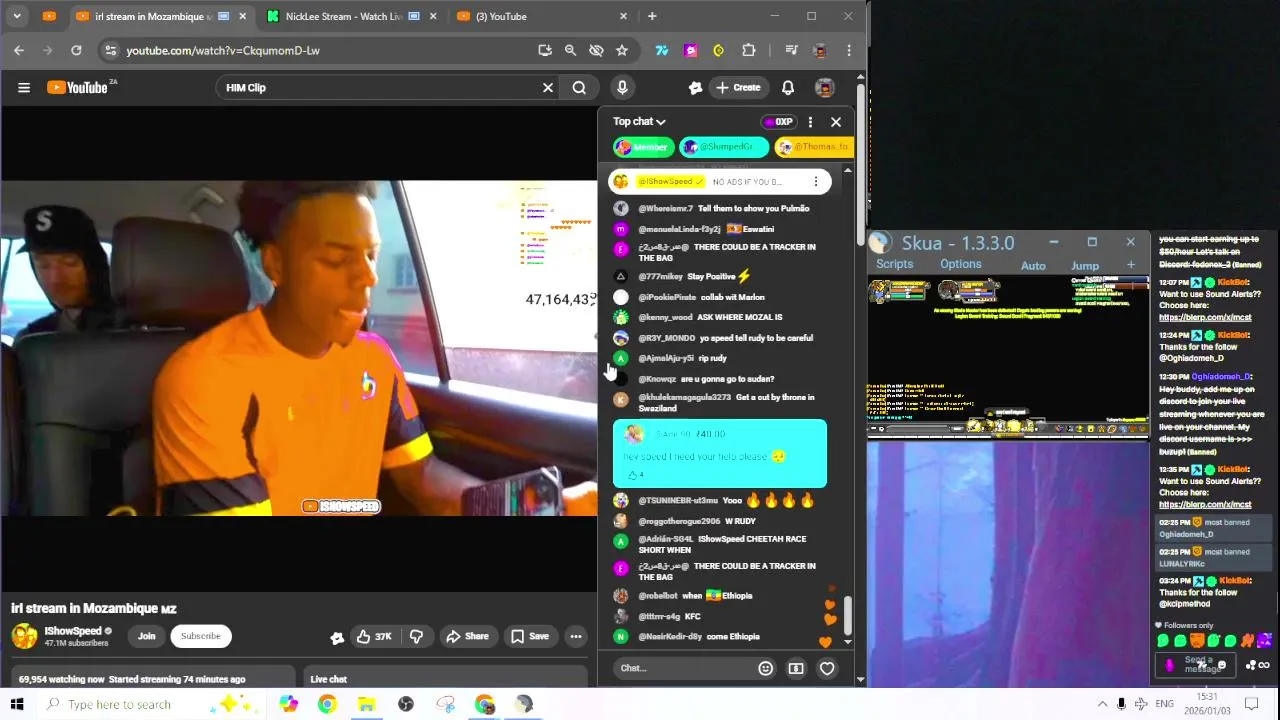Bookmark page with star icon

click(622, 50)
